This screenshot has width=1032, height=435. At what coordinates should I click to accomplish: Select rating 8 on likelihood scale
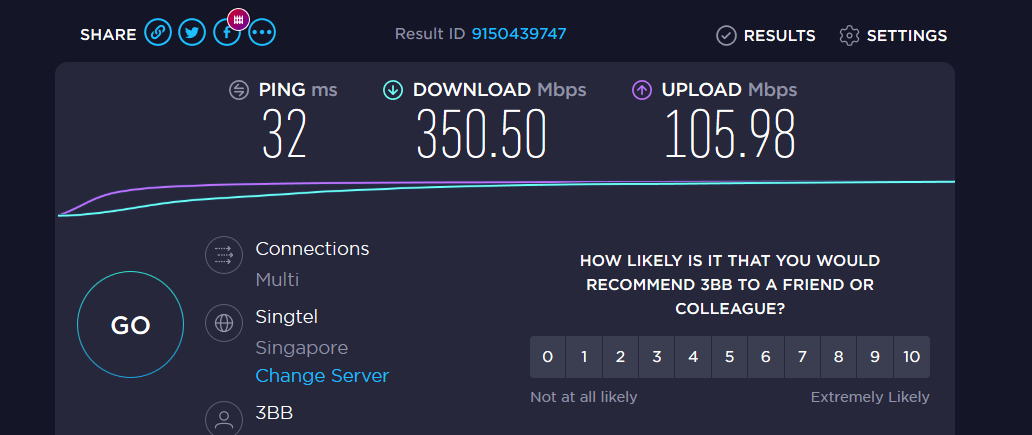(x=838, y=357)
